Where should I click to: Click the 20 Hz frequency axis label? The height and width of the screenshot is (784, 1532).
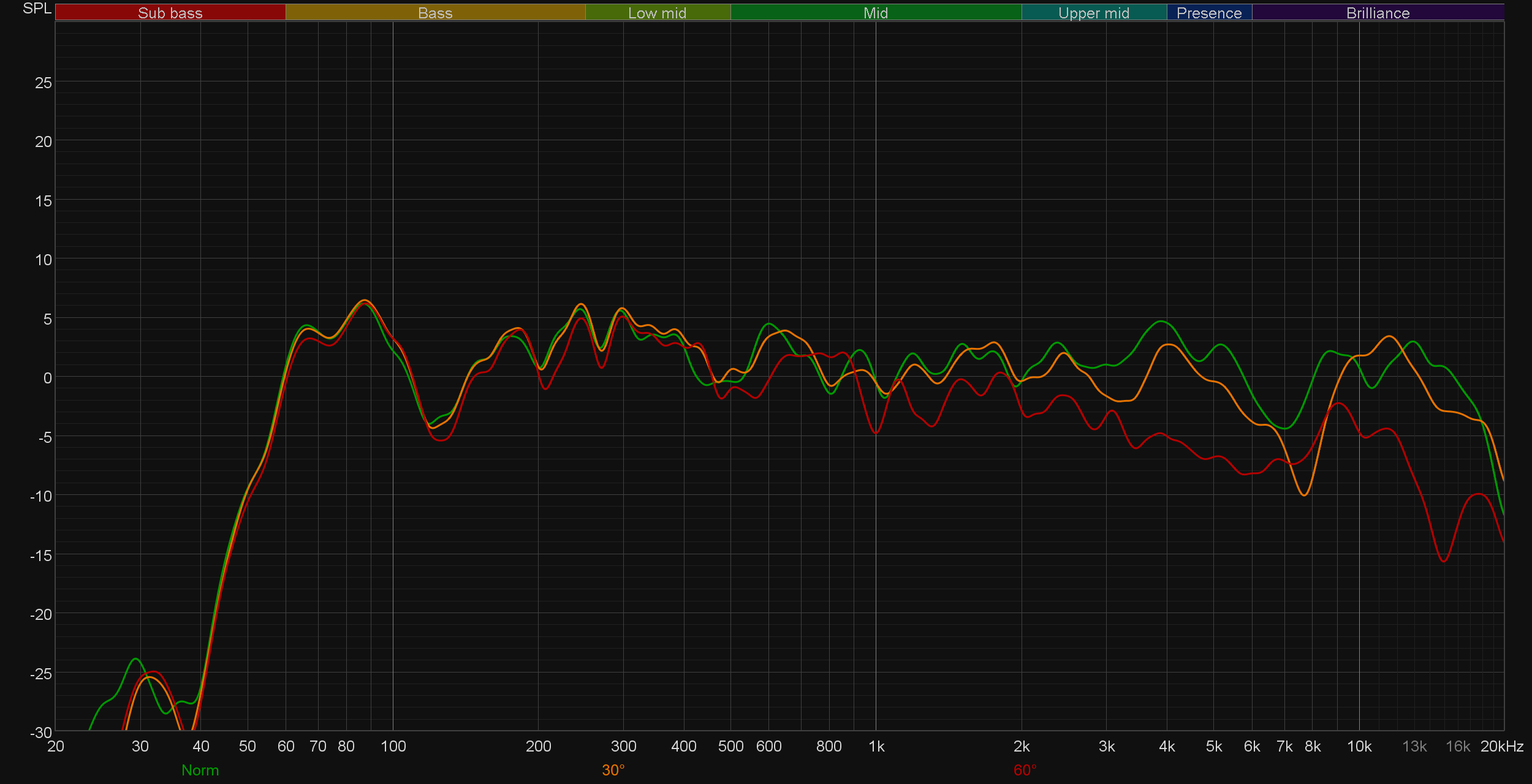pos(56,746)
